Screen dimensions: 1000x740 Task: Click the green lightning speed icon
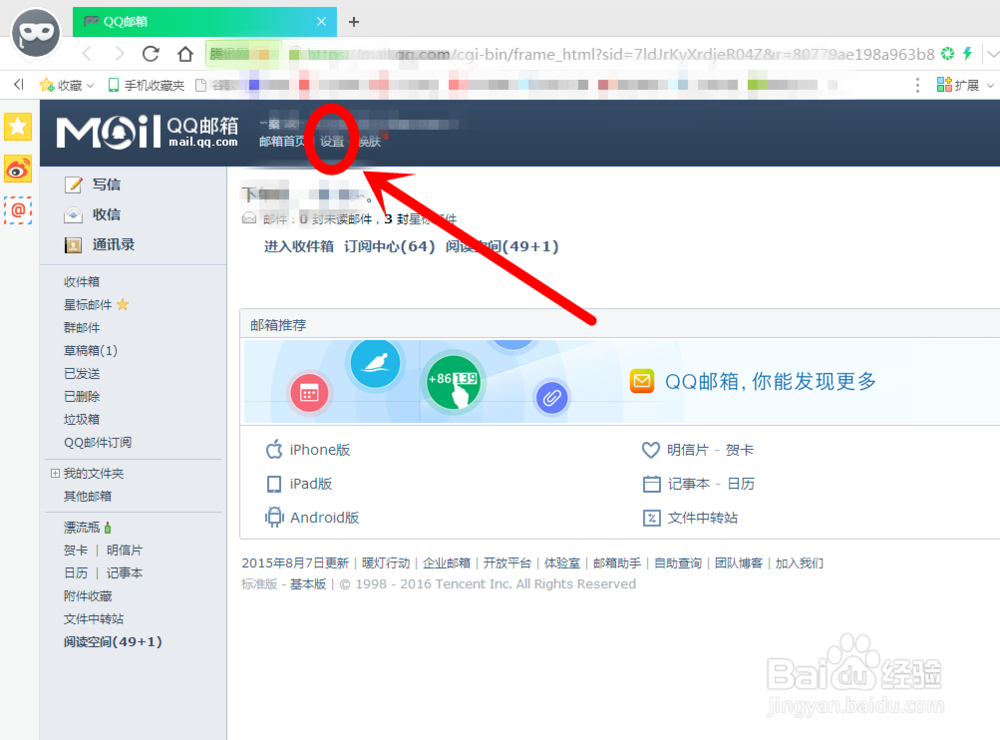click(967, 54)
